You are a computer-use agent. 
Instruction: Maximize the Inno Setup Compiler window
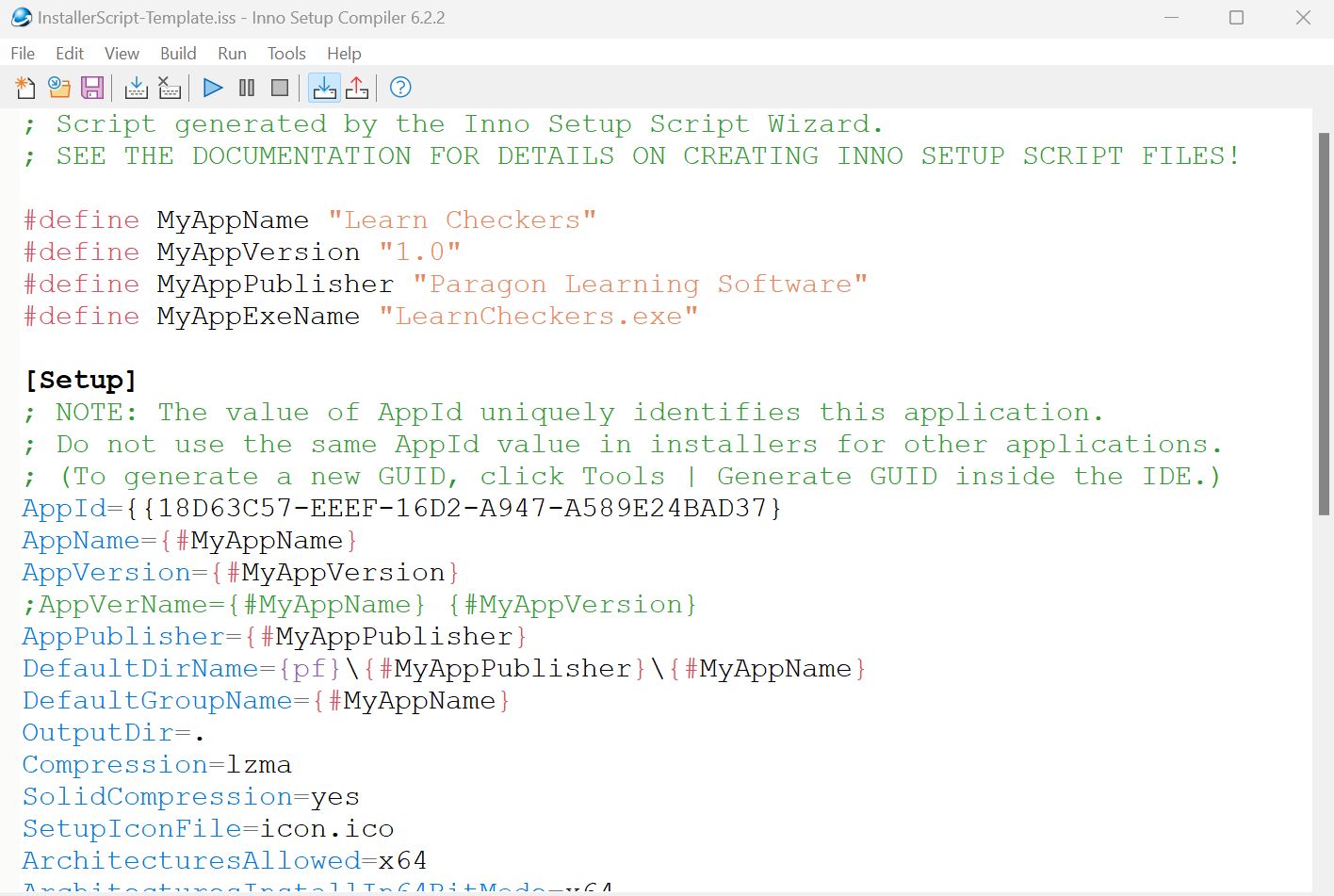coord(1237,17)
